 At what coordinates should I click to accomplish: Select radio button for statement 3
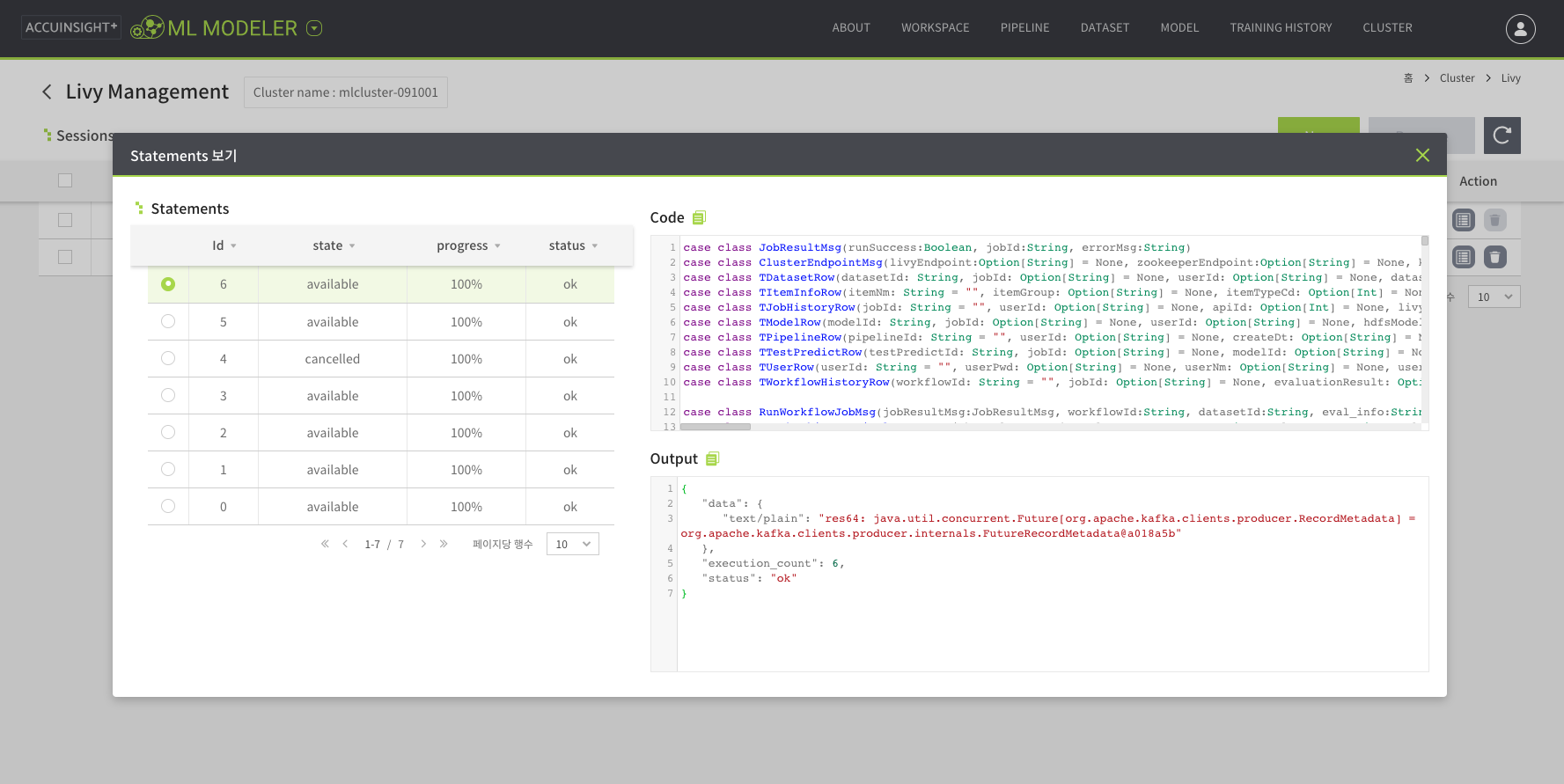coord(168,395)
